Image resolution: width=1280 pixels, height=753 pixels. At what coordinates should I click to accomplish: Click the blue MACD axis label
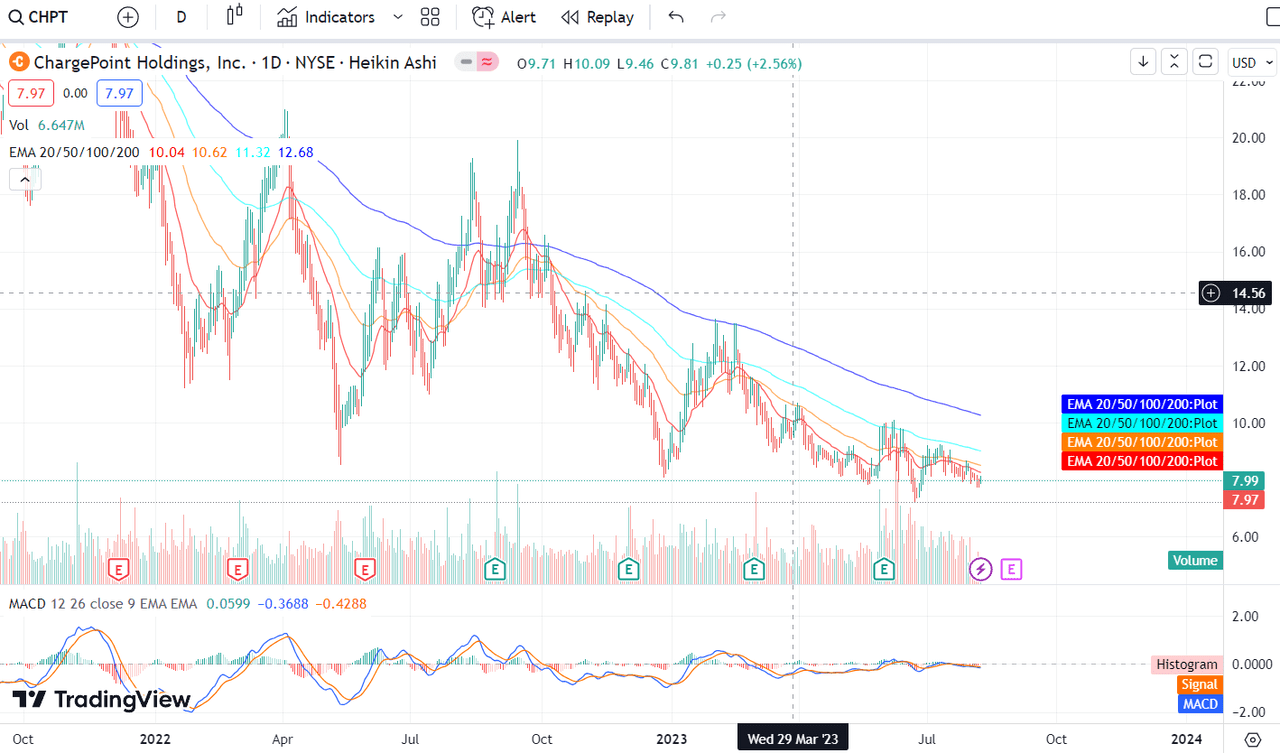pyautogui.click(x=1199, y=704)
